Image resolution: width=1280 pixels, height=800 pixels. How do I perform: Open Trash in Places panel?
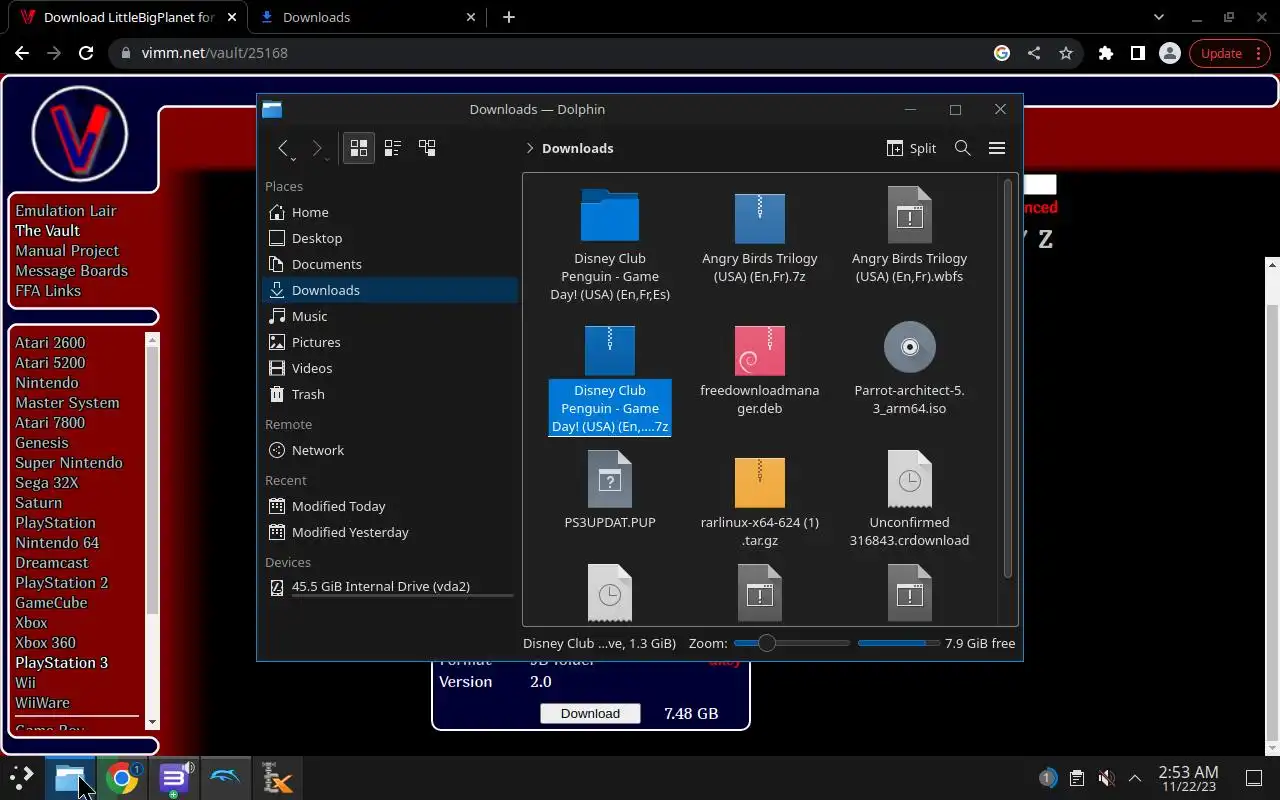point(390,394)
